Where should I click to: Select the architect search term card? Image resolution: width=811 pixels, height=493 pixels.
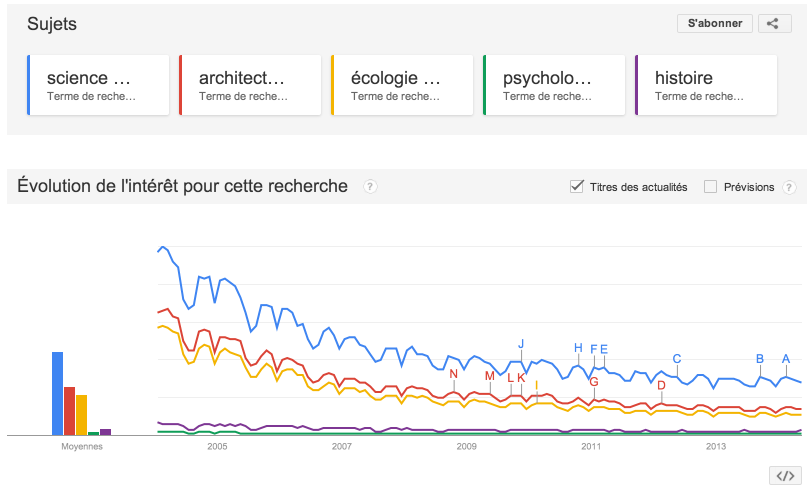pos(250,85)
